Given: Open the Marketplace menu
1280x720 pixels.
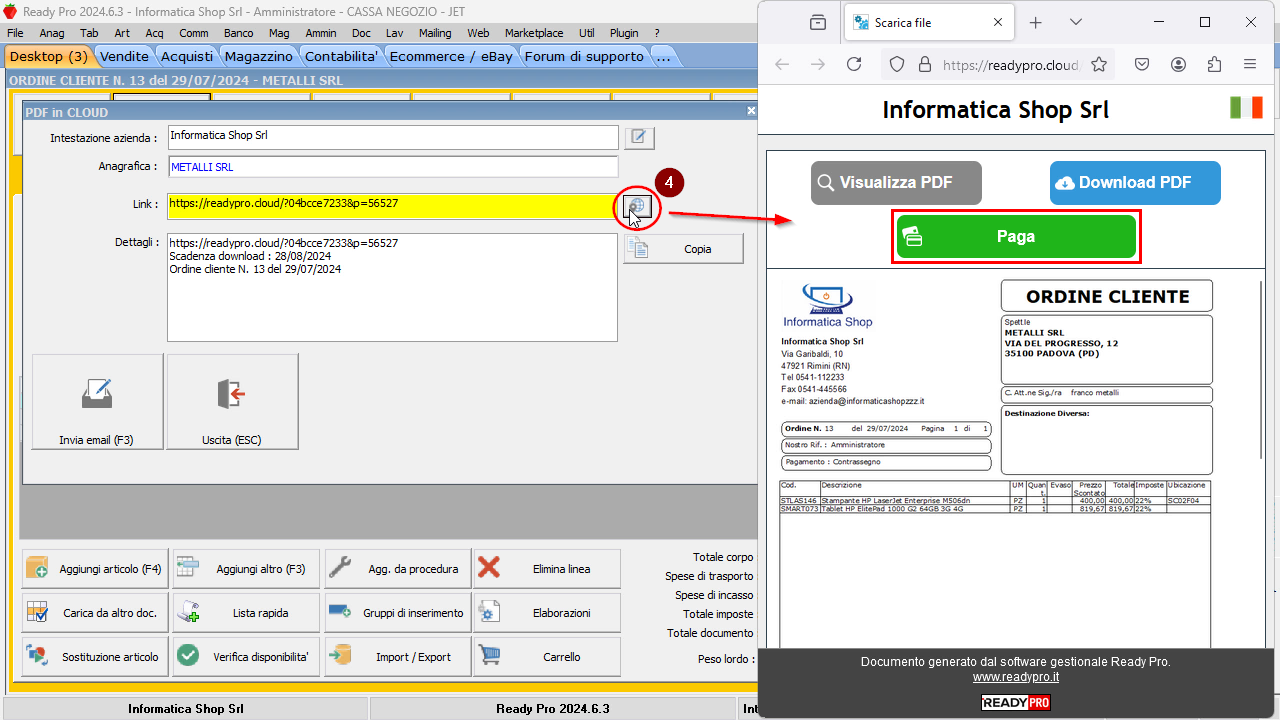Looking at the screenshot, I should coord(534,33).
